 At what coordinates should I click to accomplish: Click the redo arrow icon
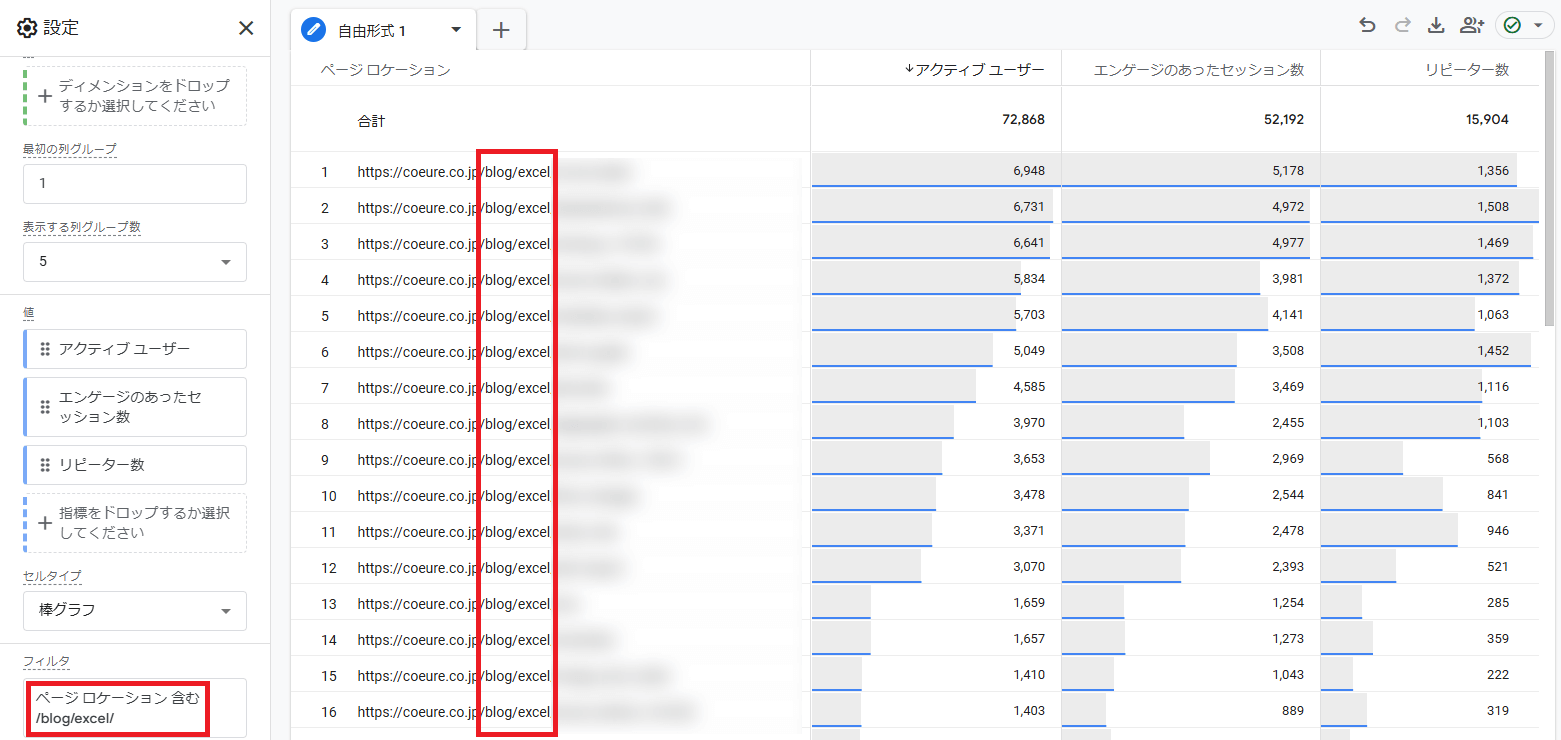point(1402,26)
